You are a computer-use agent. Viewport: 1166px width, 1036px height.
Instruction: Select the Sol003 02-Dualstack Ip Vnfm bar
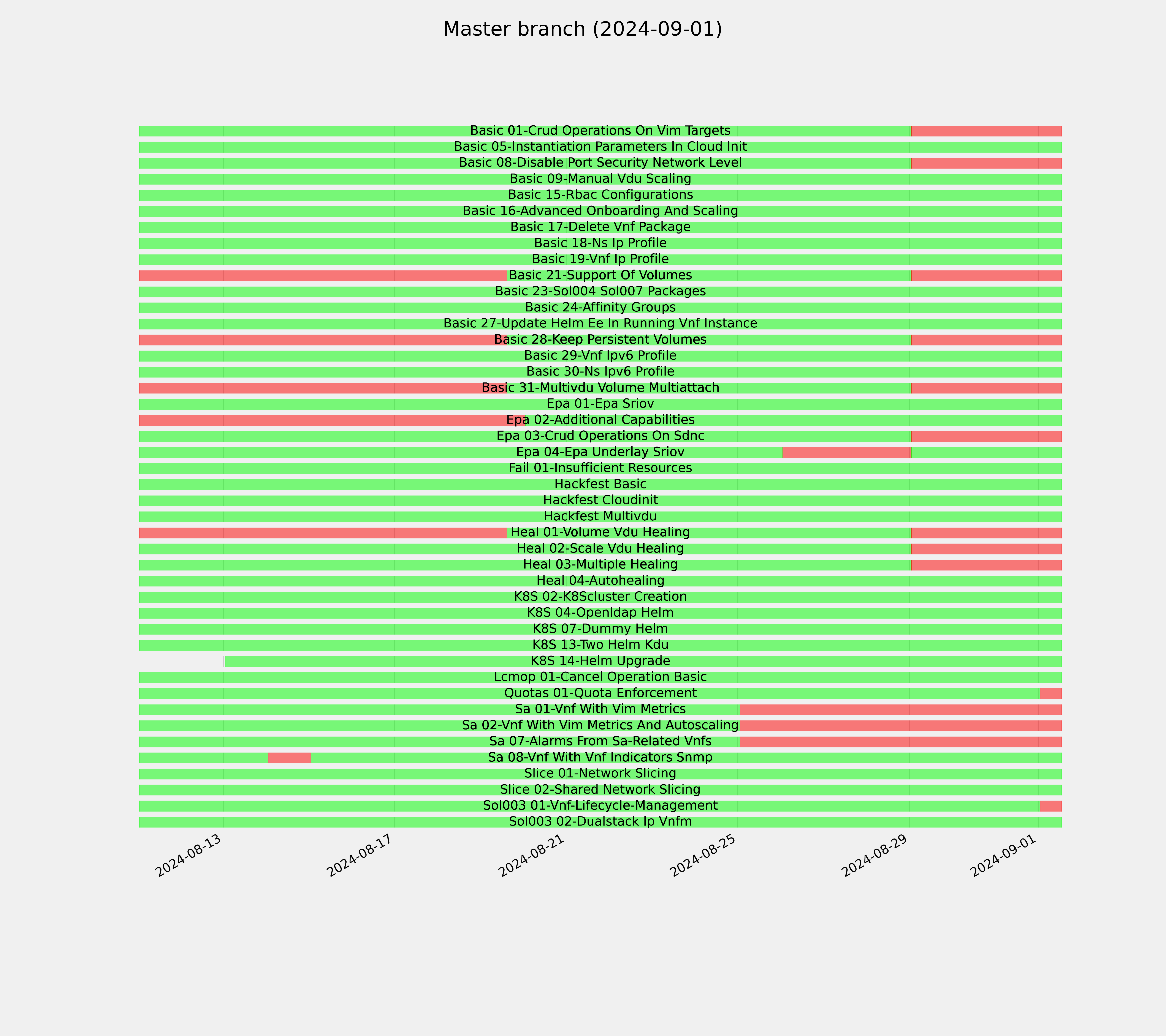click(x=600, y=822)
